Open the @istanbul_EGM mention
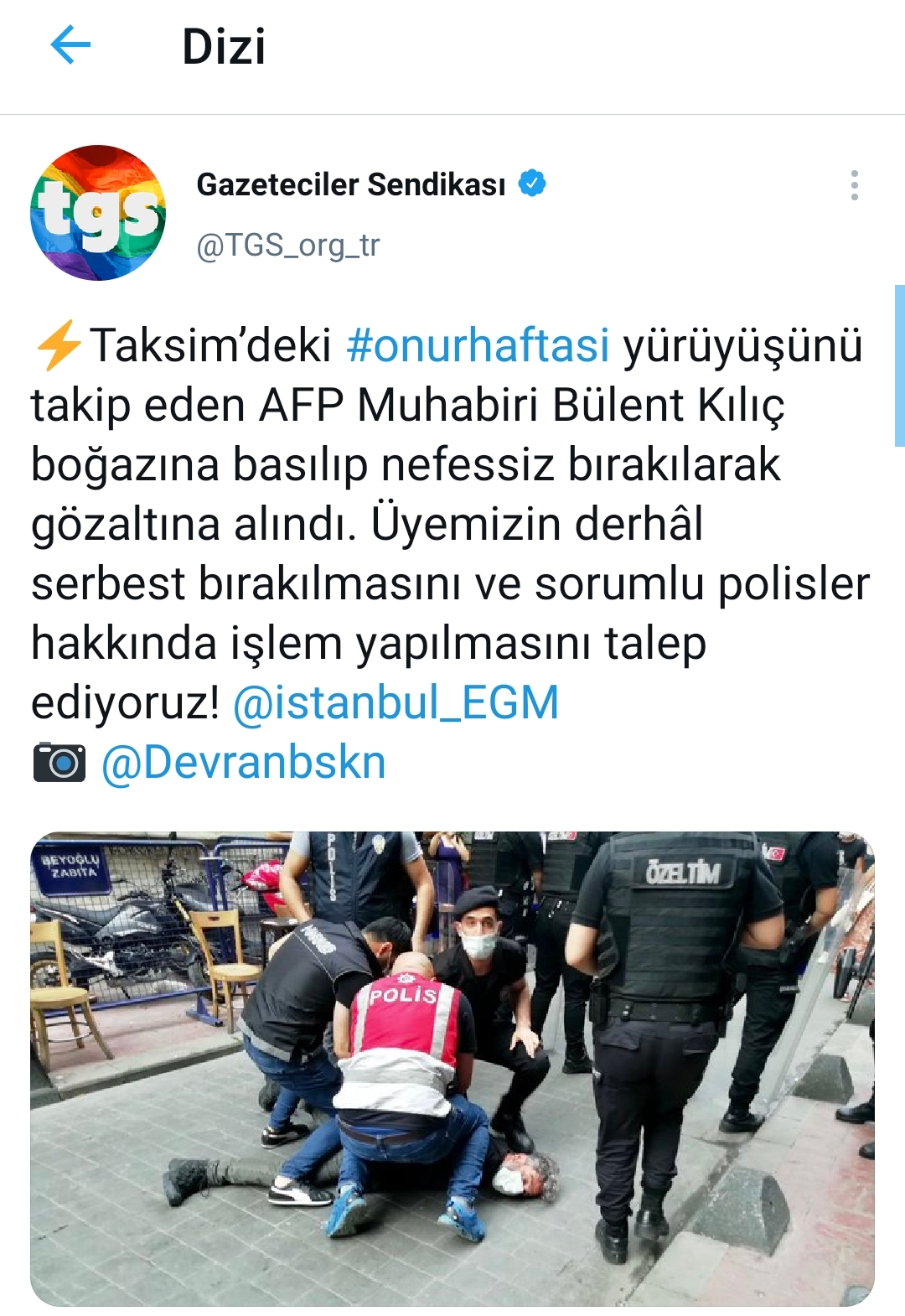The width and height of the screenshot is (905, 1316). [x=396, y=702]
